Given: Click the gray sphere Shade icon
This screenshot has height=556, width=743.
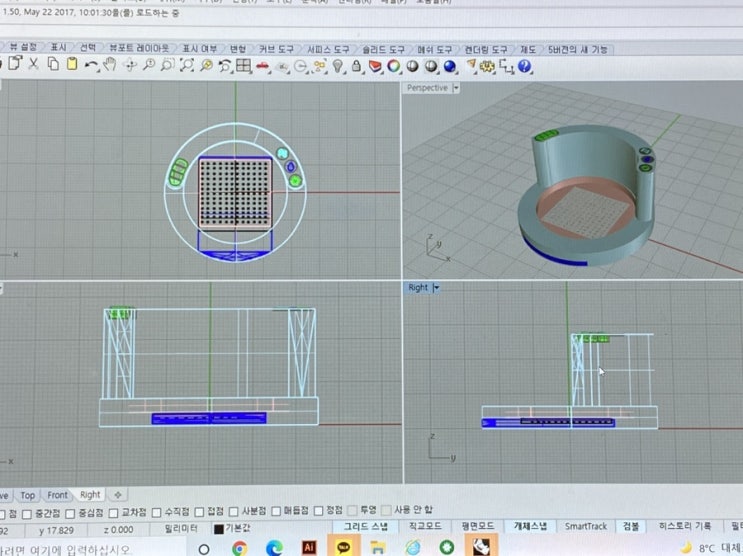Looking at the screenshot, I should (x=412, y=66).
